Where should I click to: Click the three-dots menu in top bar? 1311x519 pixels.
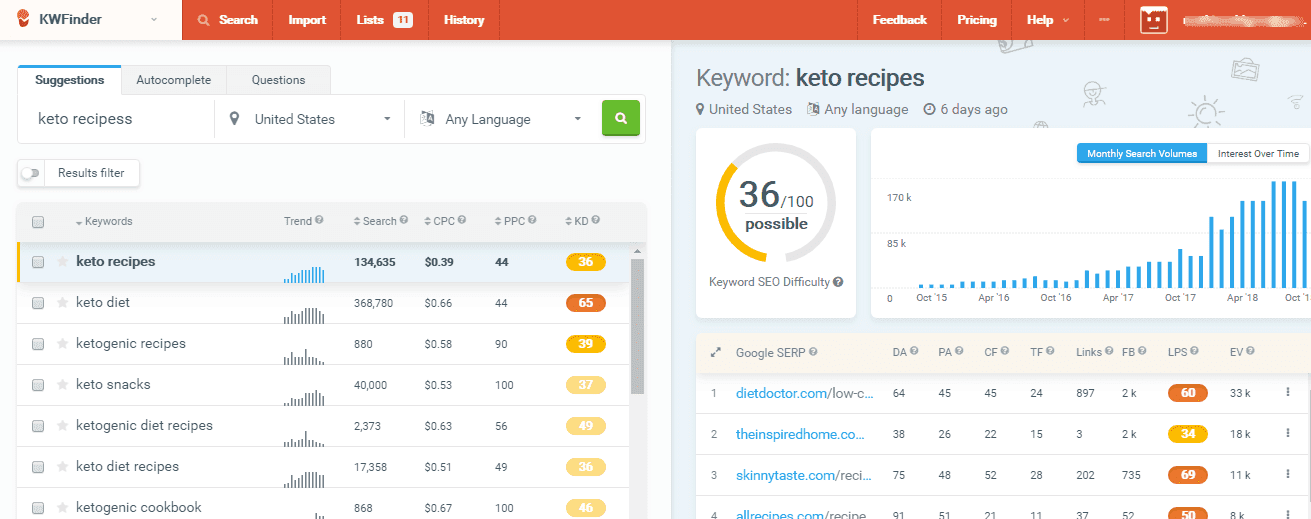(x=1103, y=20)
